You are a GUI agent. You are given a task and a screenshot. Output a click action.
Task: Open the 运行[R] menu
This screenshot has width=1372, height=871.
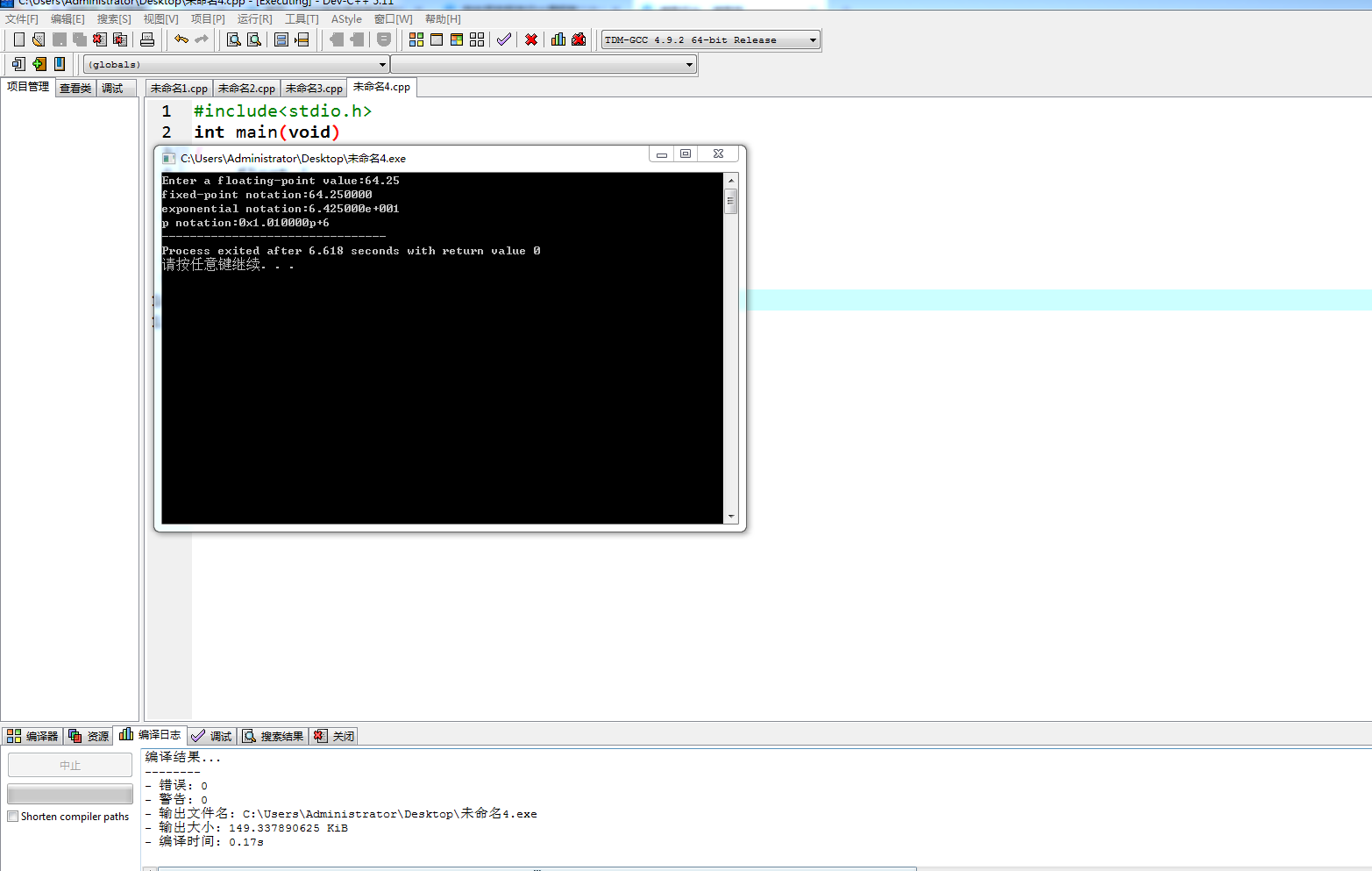(254, 18)
